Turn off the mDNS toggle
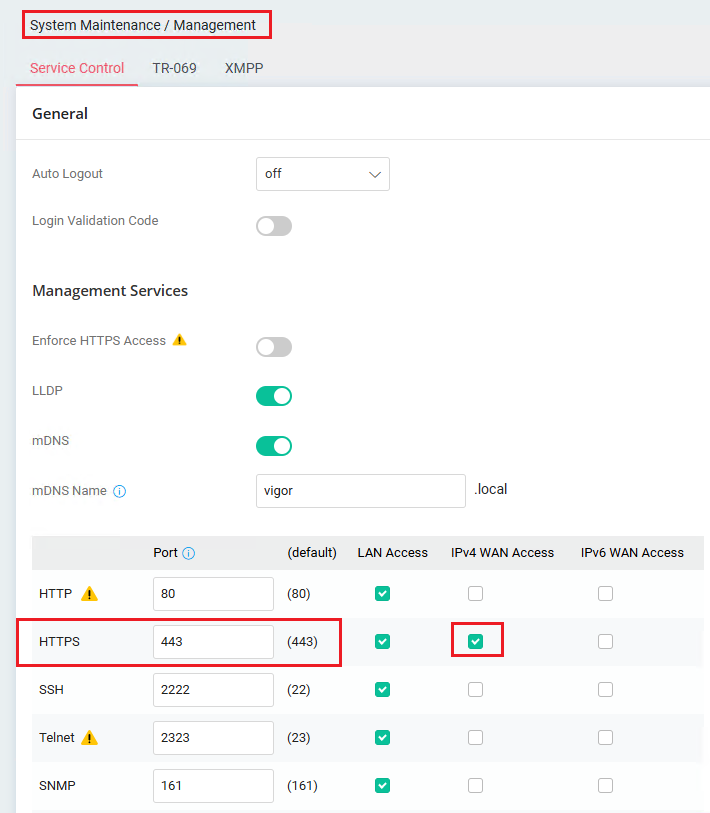710x813 pixels. [x=274, y=446]
